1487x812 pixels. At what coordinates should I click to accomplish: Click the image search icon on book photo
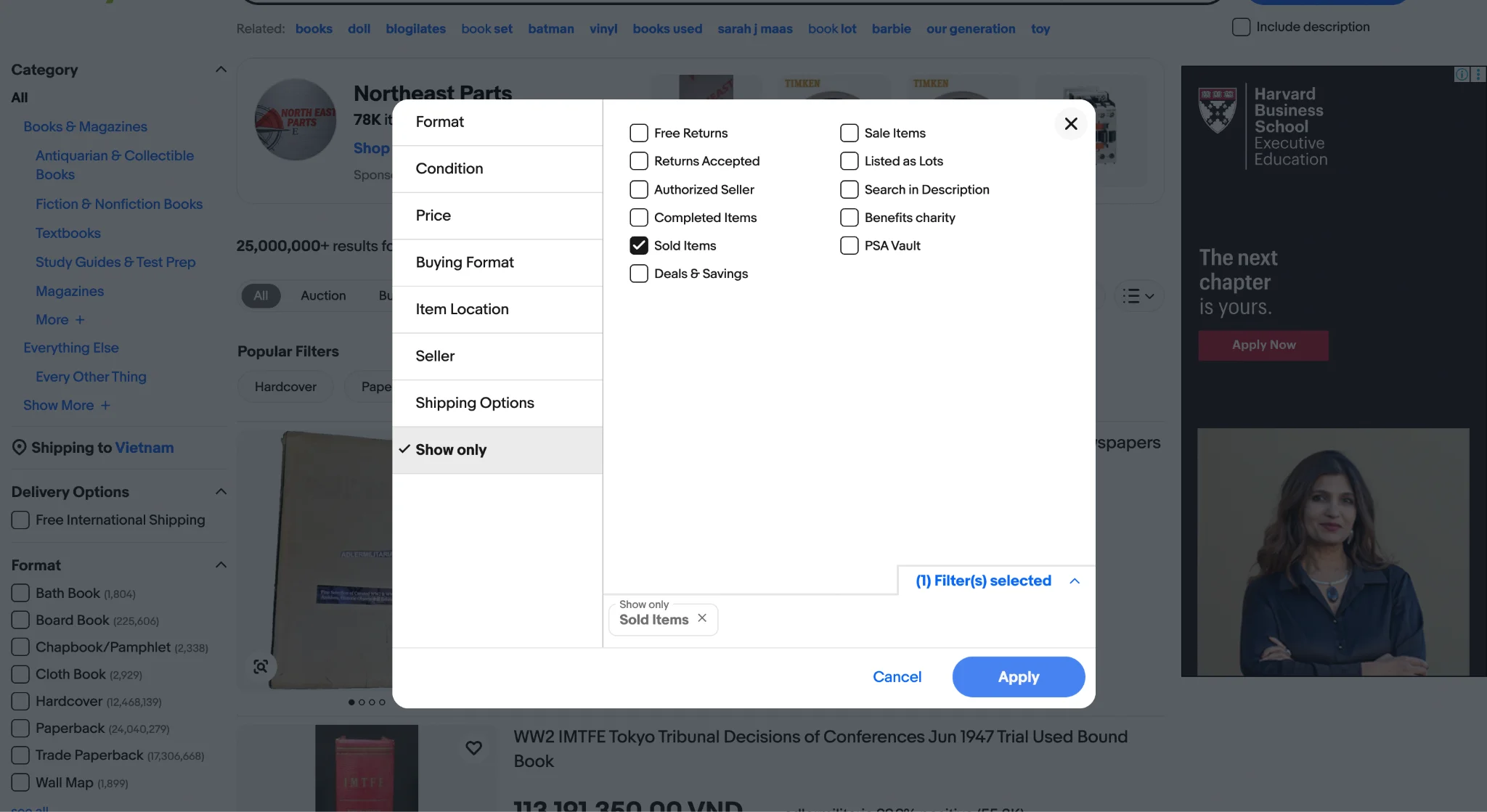(261, 667)
